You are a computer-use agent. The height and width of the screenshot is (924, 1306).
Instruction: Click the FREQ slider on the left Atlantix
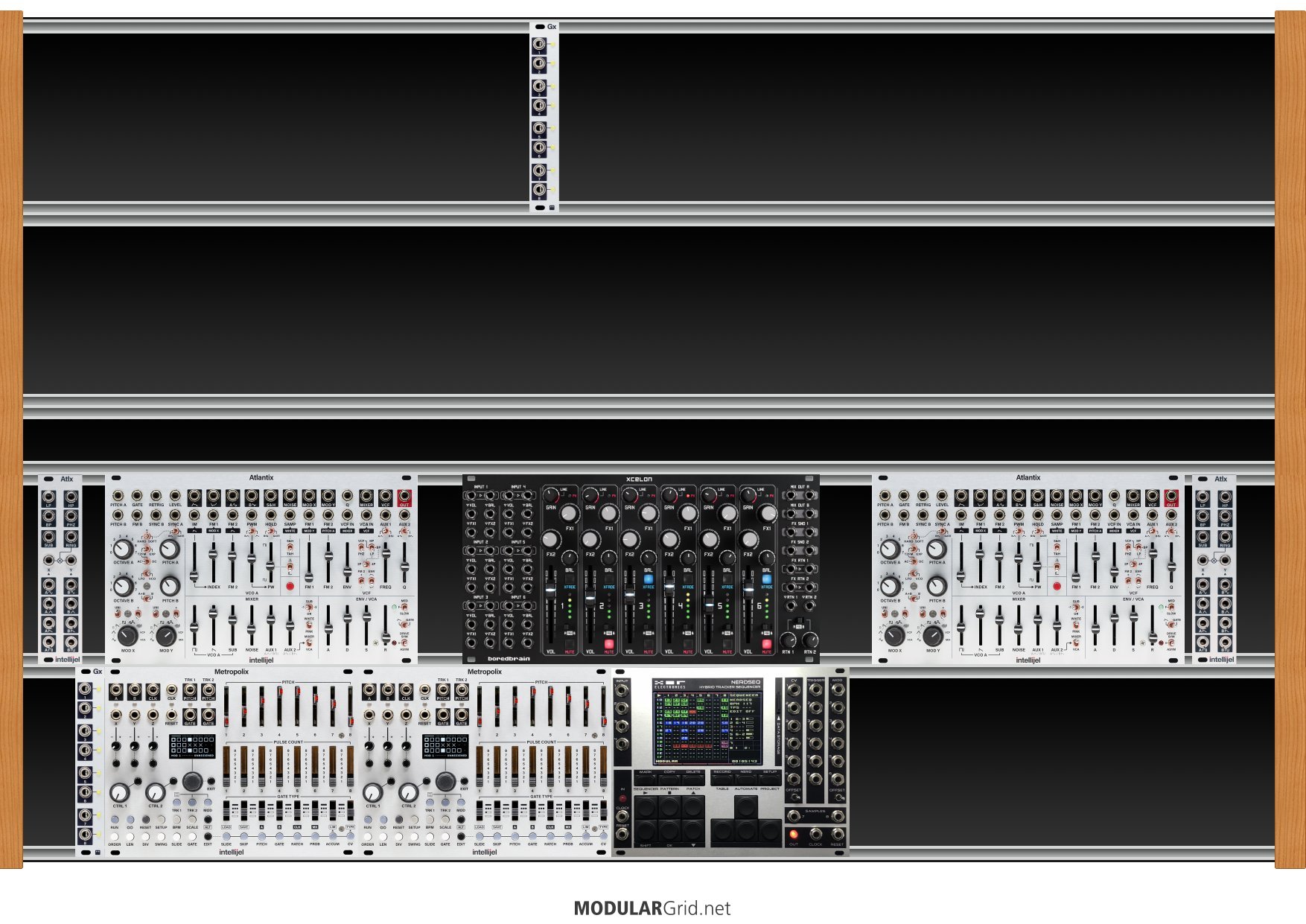(386, 562)
